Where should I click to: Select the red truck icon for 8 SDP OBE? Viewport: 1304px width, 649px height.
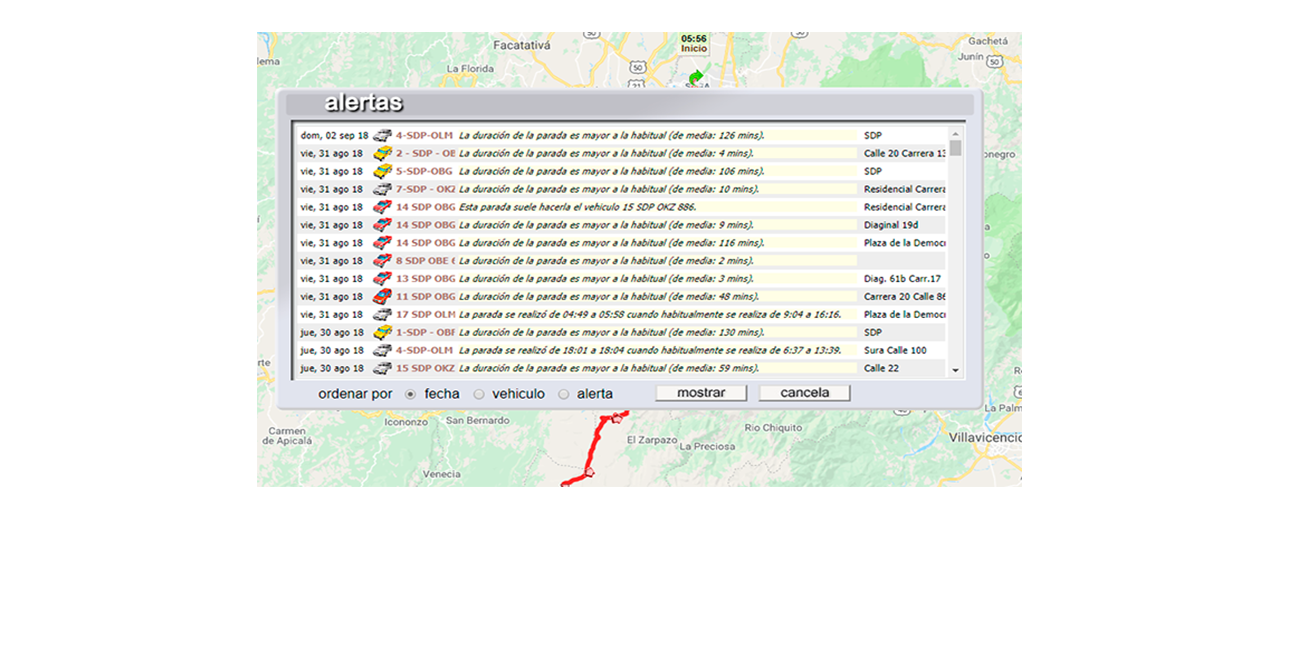382,261
